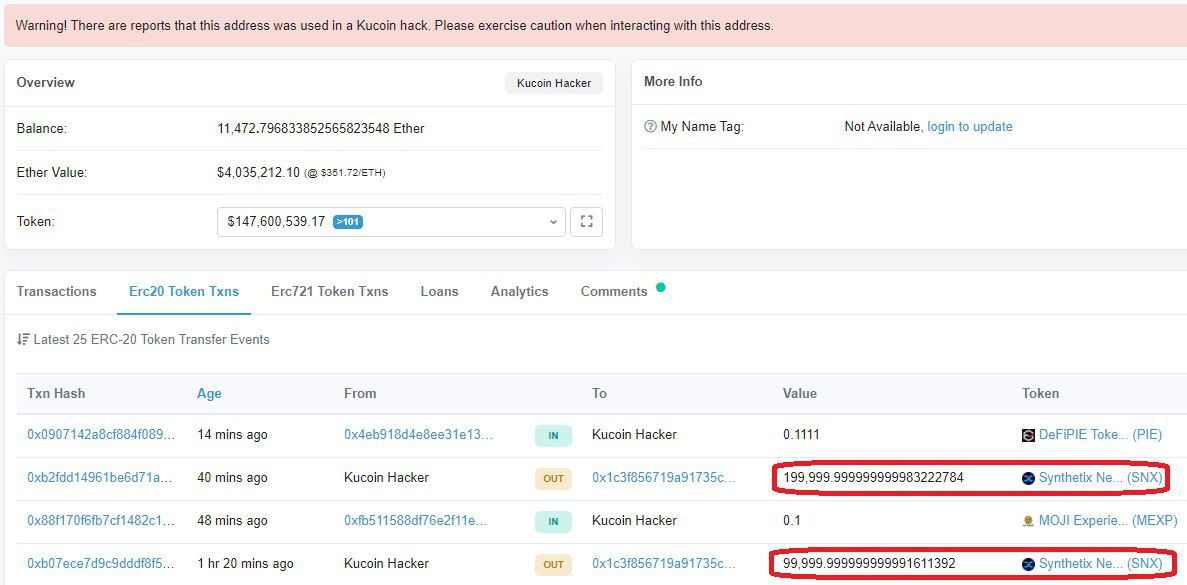Open transaction hash 0x88f170f6fb7cf1482c1
1187x585 pixels.
coord(101,521)
